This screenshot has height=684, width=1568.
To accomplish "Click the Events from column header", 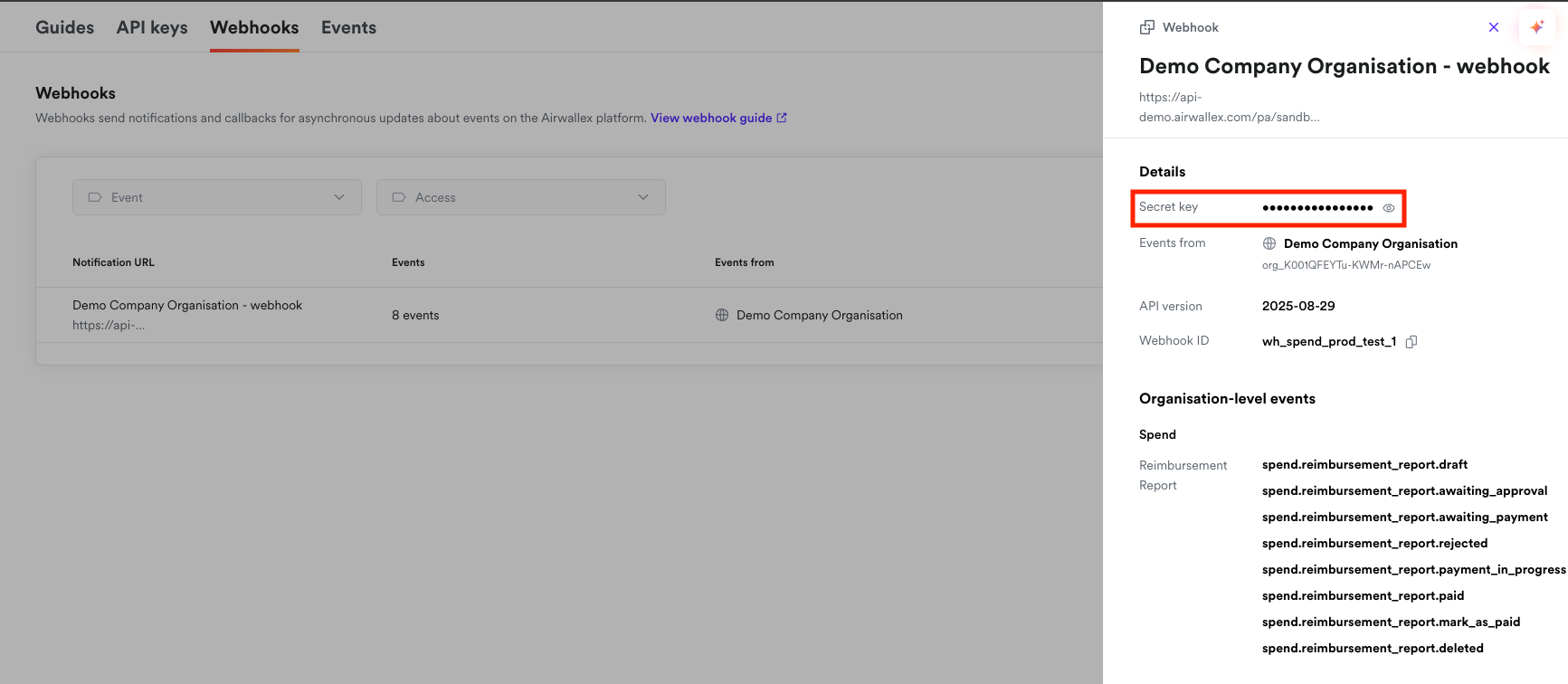I will (x=745, y=262).
